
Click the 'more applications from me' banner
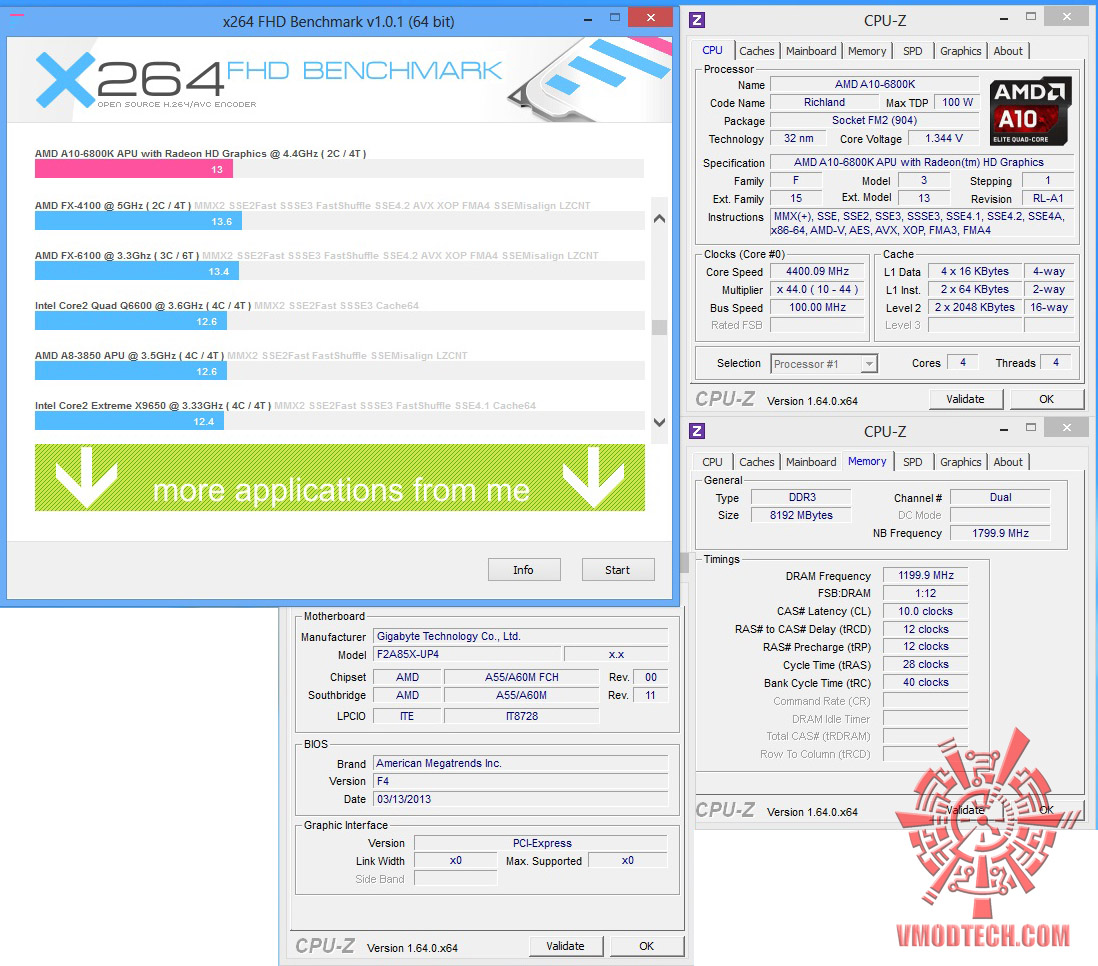[340, 477]
